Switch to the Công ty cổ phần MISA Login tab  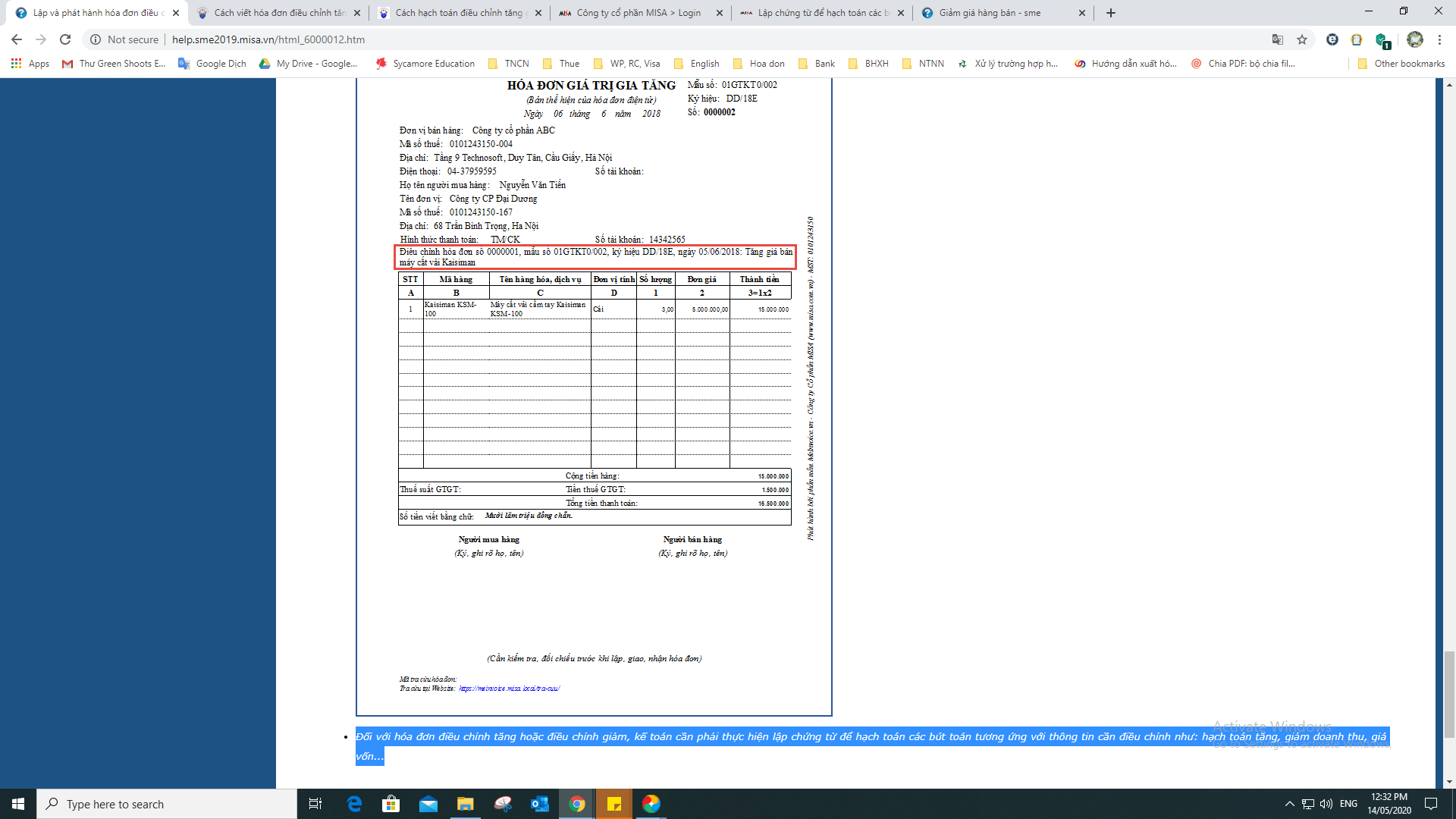(637, 13)
